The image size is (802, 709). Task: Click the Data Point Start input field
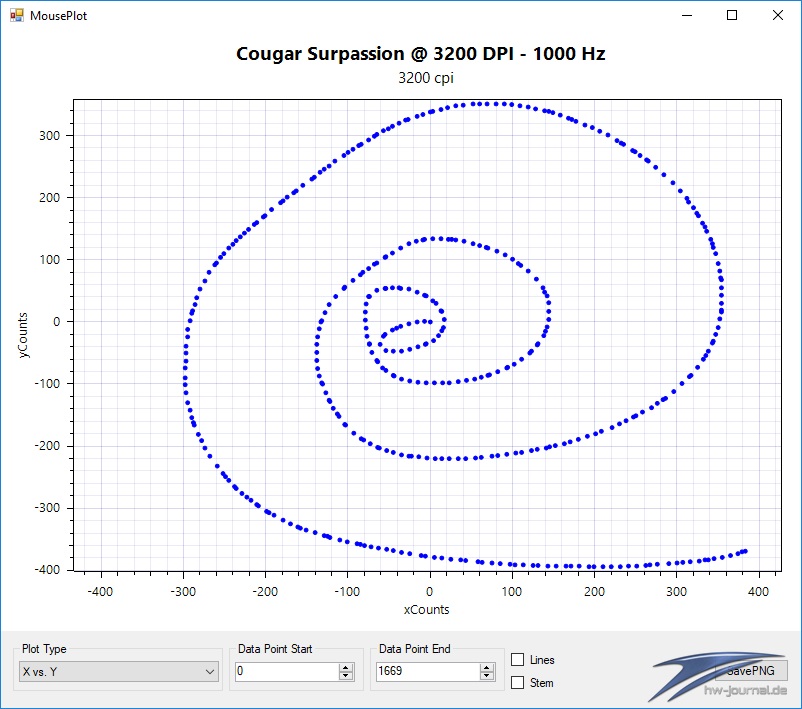(287, 671)
